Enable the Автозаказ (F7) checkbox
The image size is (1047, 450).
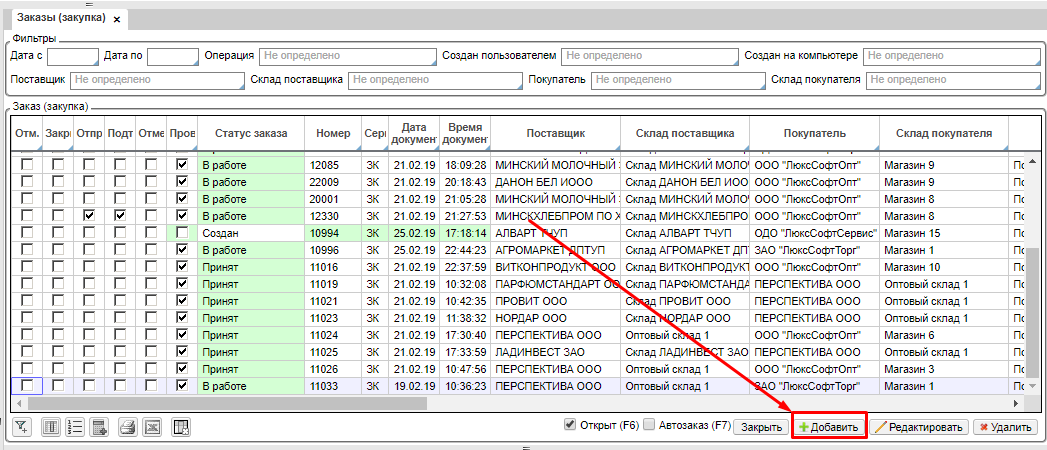[x=648, y=424]
